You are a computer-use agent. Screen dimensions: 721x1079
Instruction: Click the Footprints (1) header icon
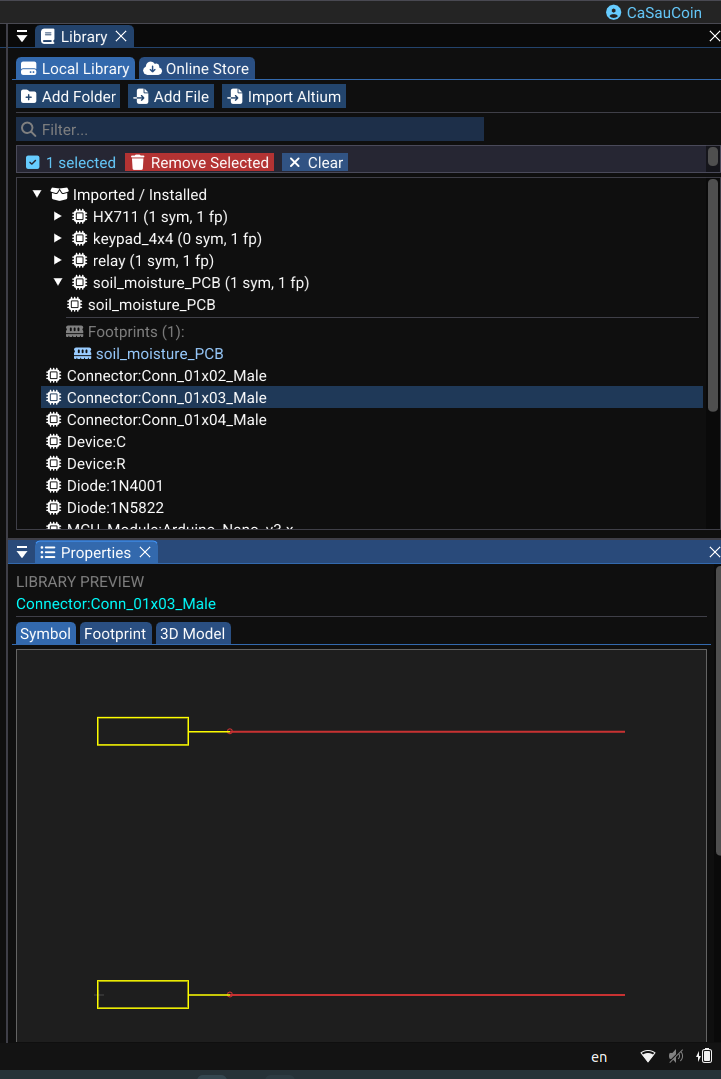coord(74,332)
